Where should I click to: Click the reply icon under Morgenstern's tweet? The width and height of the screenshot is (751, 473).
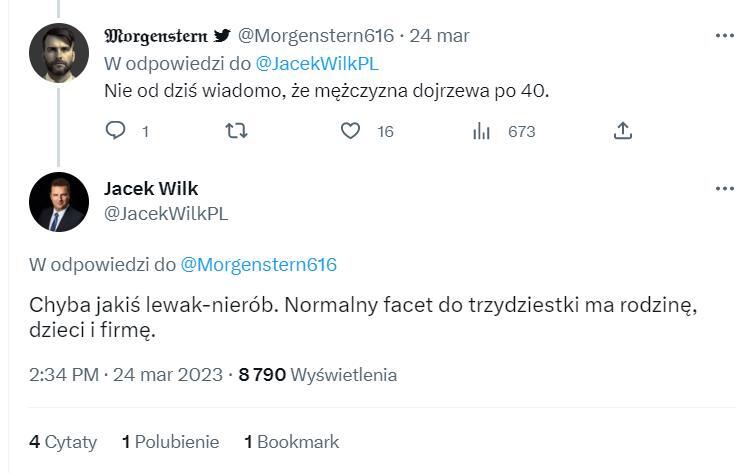point(116,131)
